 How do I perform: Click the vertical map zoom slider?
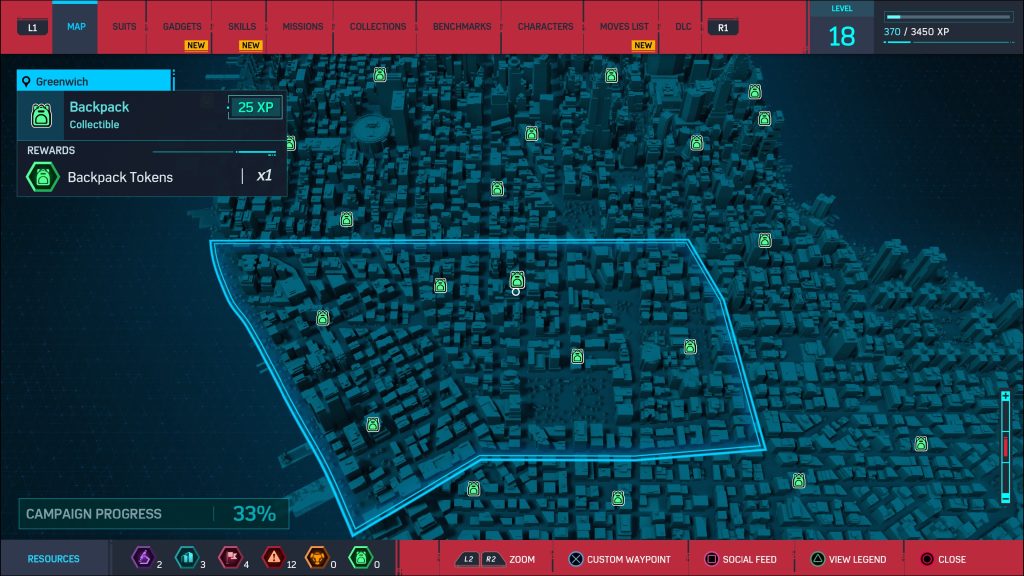coord(1006,447)
